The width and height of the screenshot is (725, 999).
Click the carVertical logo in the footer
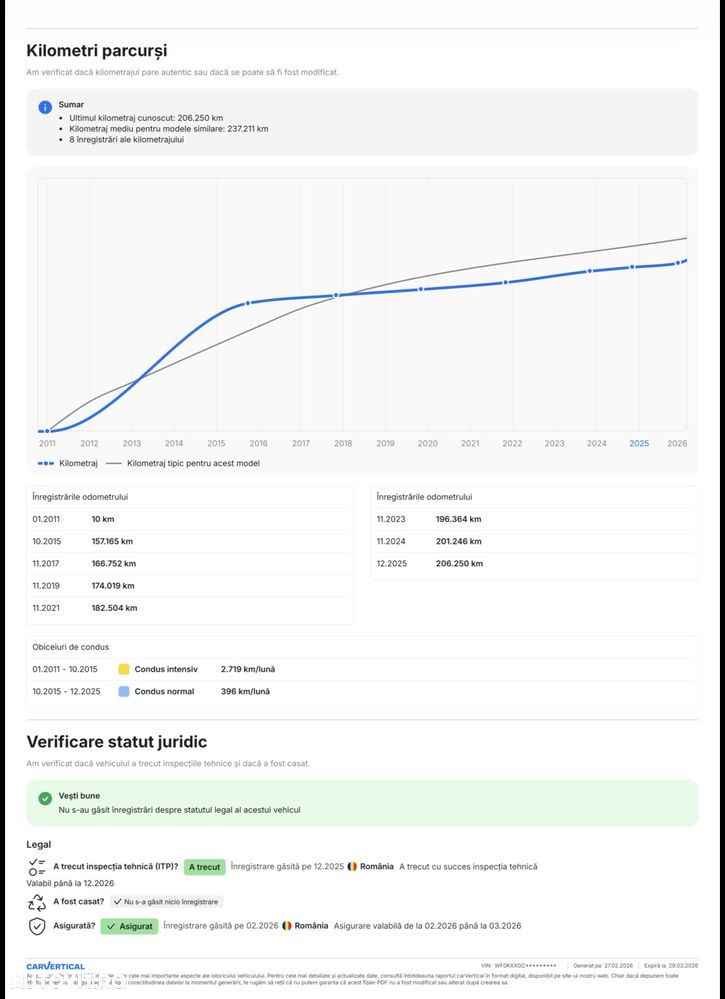tap(55, 966)
